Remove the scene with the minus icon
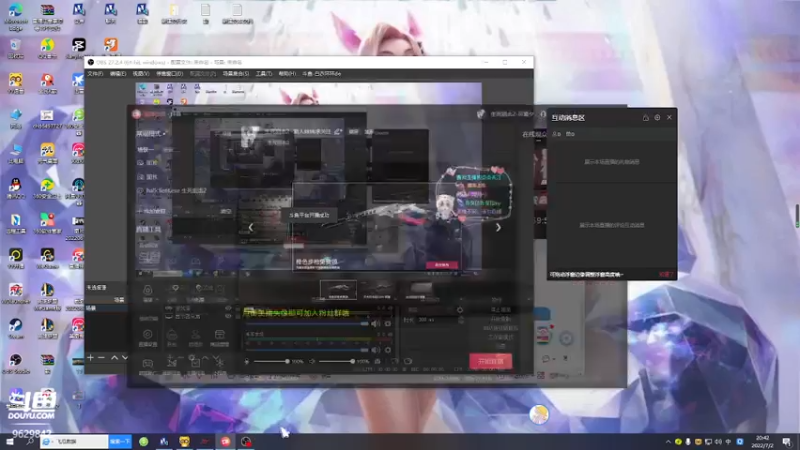 point(101,358)
